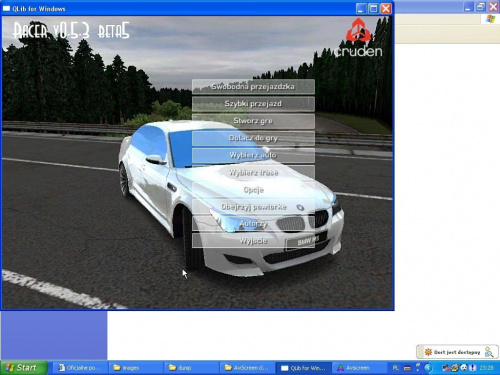The image size is (500, 375).
Task: Click the Windows Start button
Action: click(23, 368)
